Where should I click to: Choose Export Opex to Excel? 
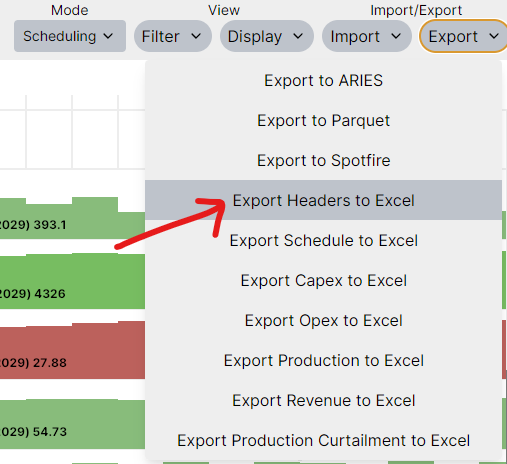[x=323, y=320]
